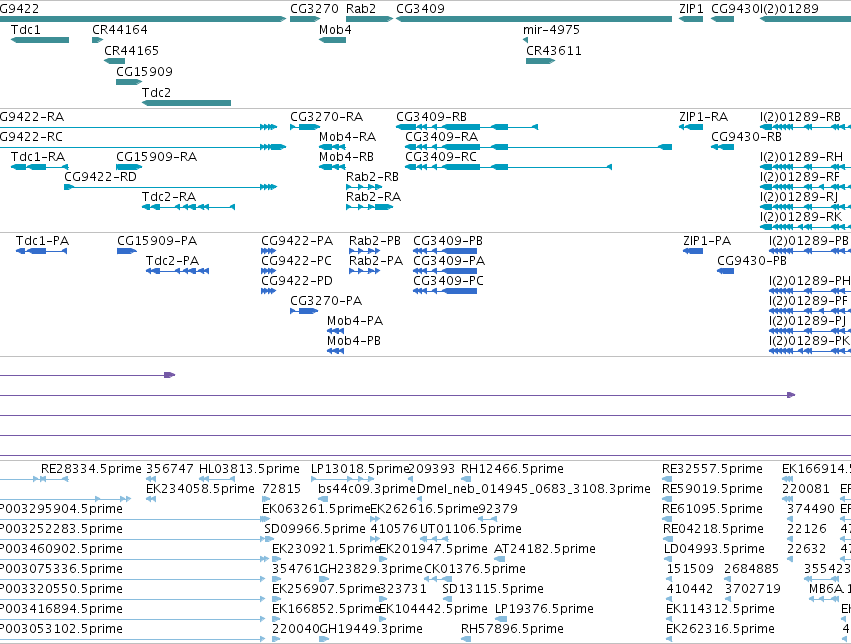This screenshot has width=851, height=644.
Task: Click the RE59019.5prime EST label
Action: pos(712,489)
